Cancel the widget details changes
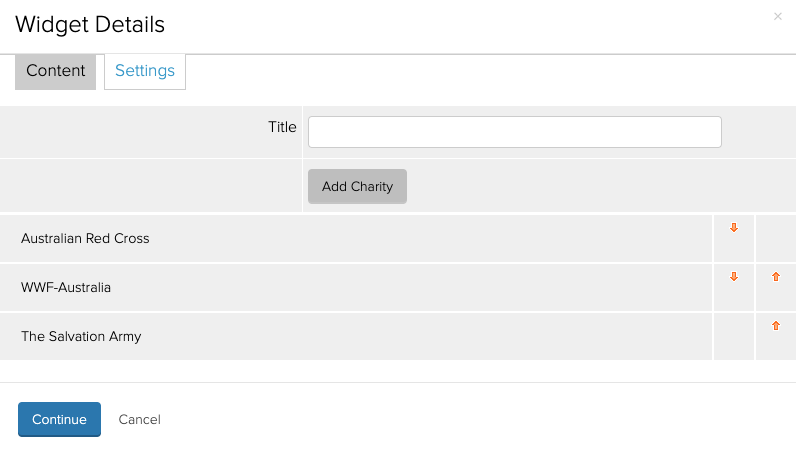 tap(140, 419)
